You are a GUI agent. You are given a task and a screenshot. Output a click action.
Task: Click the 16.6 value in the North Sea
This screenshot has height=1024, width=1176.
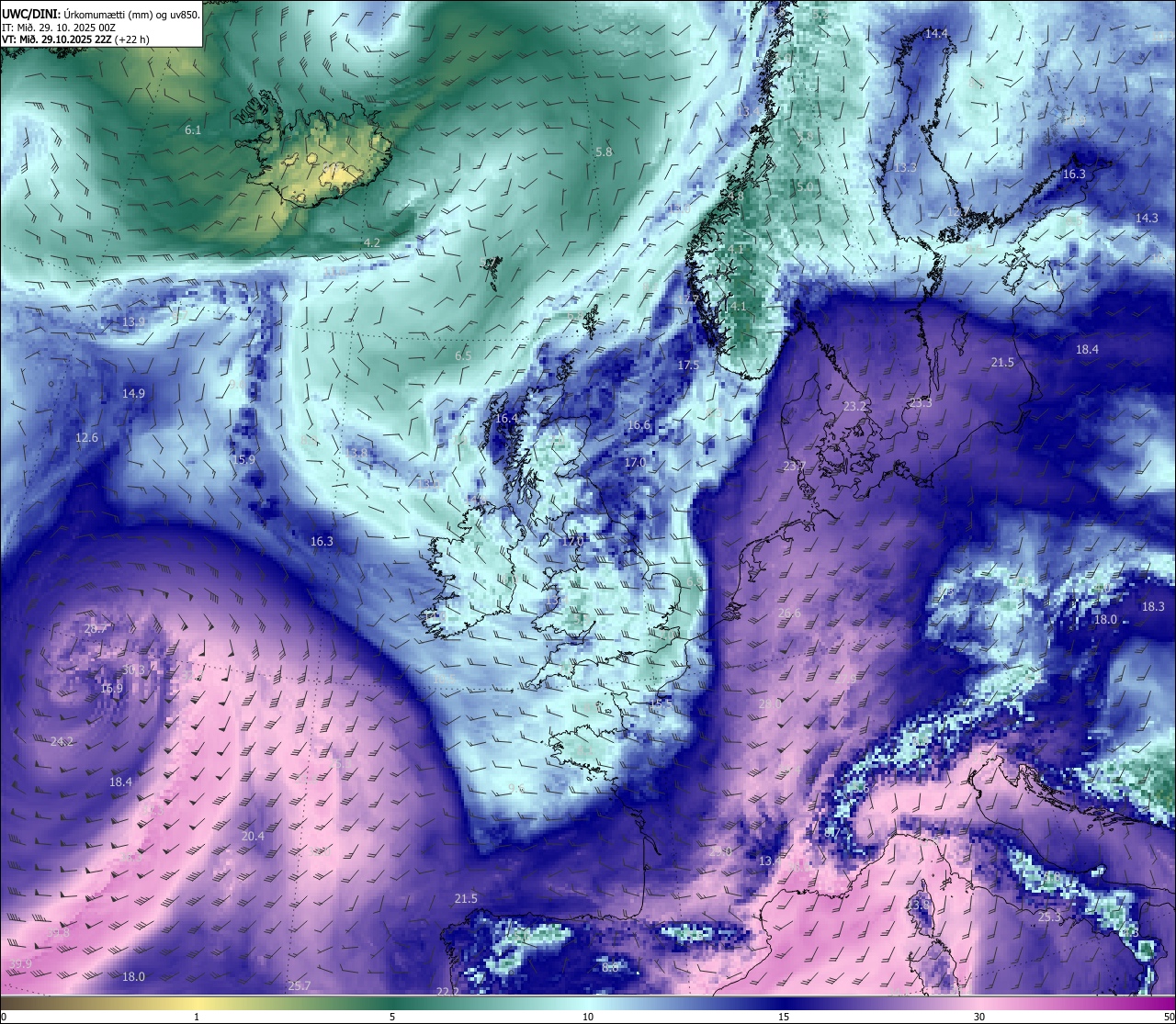[x=639, y=424]
